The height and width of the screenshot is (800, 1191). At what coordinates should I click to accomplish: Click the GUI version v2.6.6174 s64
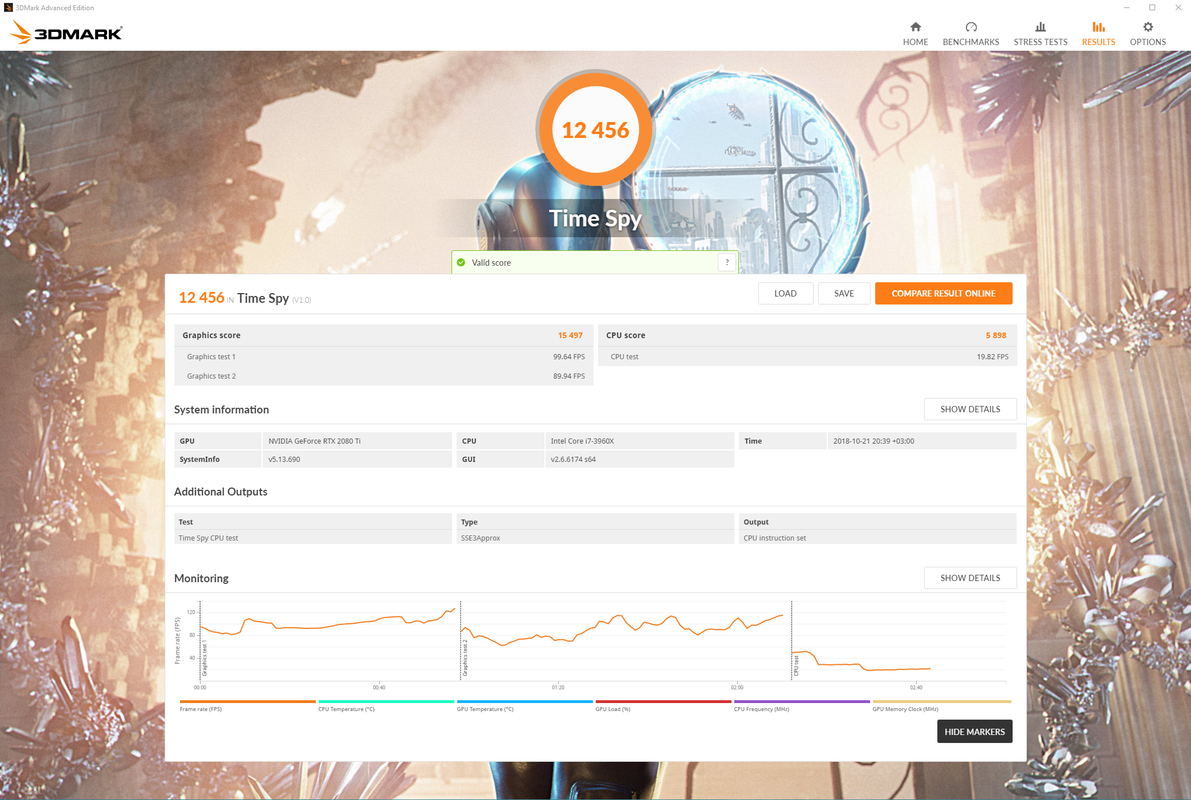[x=573, y=459]
